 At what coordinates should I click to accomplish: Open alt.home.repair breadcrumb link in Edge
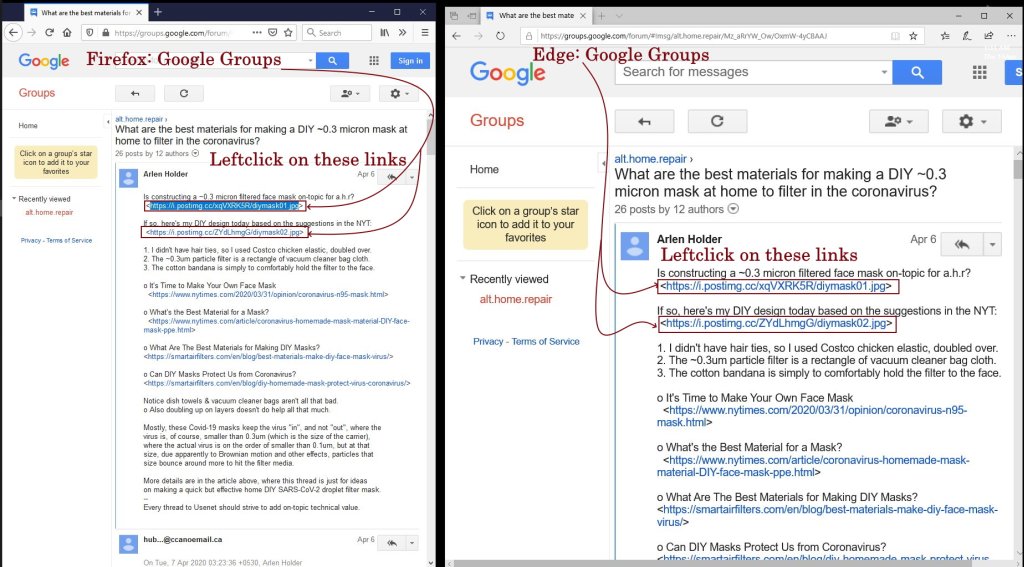pos(650,159)
